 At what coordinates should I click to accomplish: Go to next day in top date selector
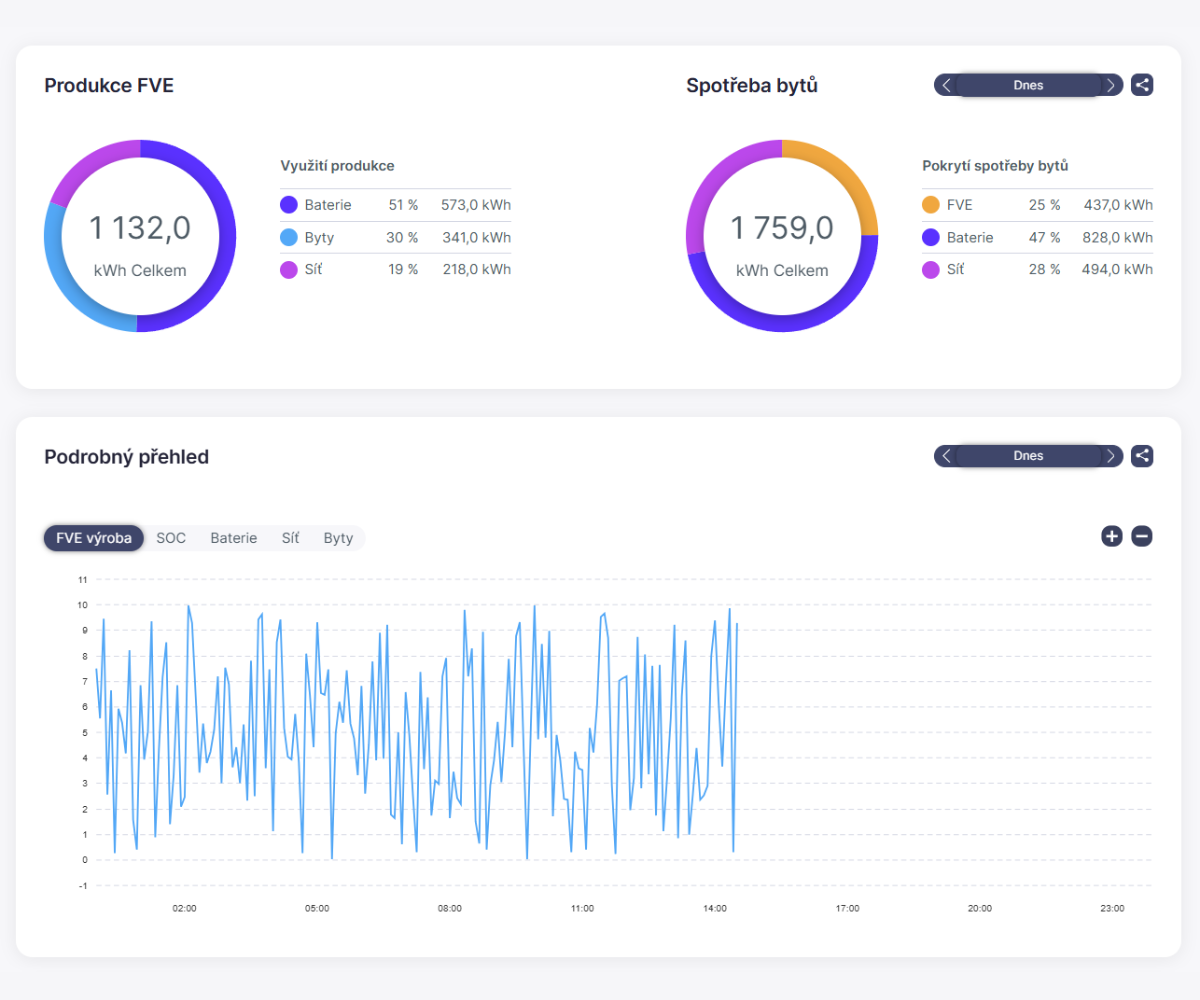[x=1111, y=85]
